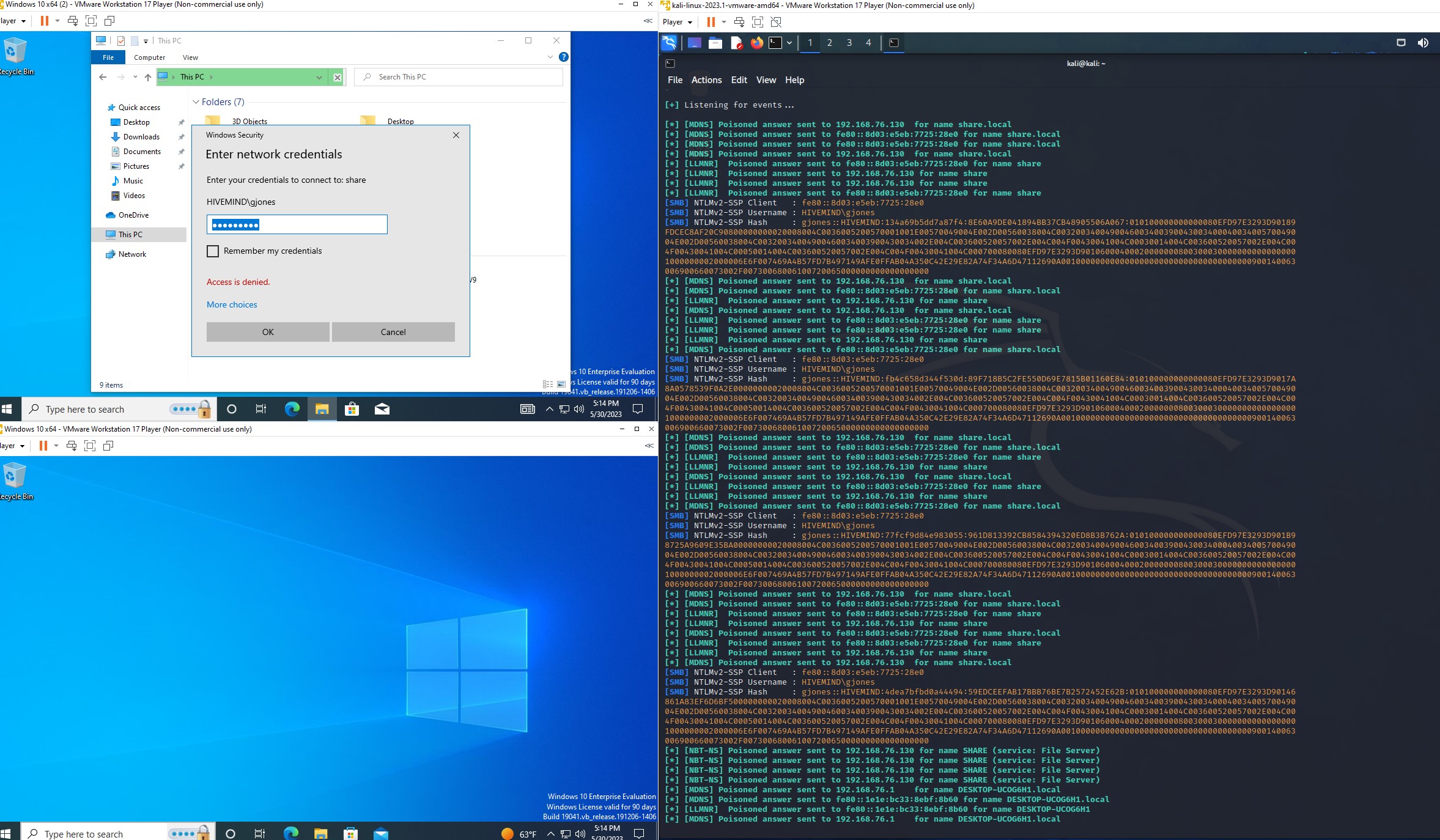Select Documents in explorer sidebar
The width and height of the screenshot is (1440, 840).
point(142,152)
